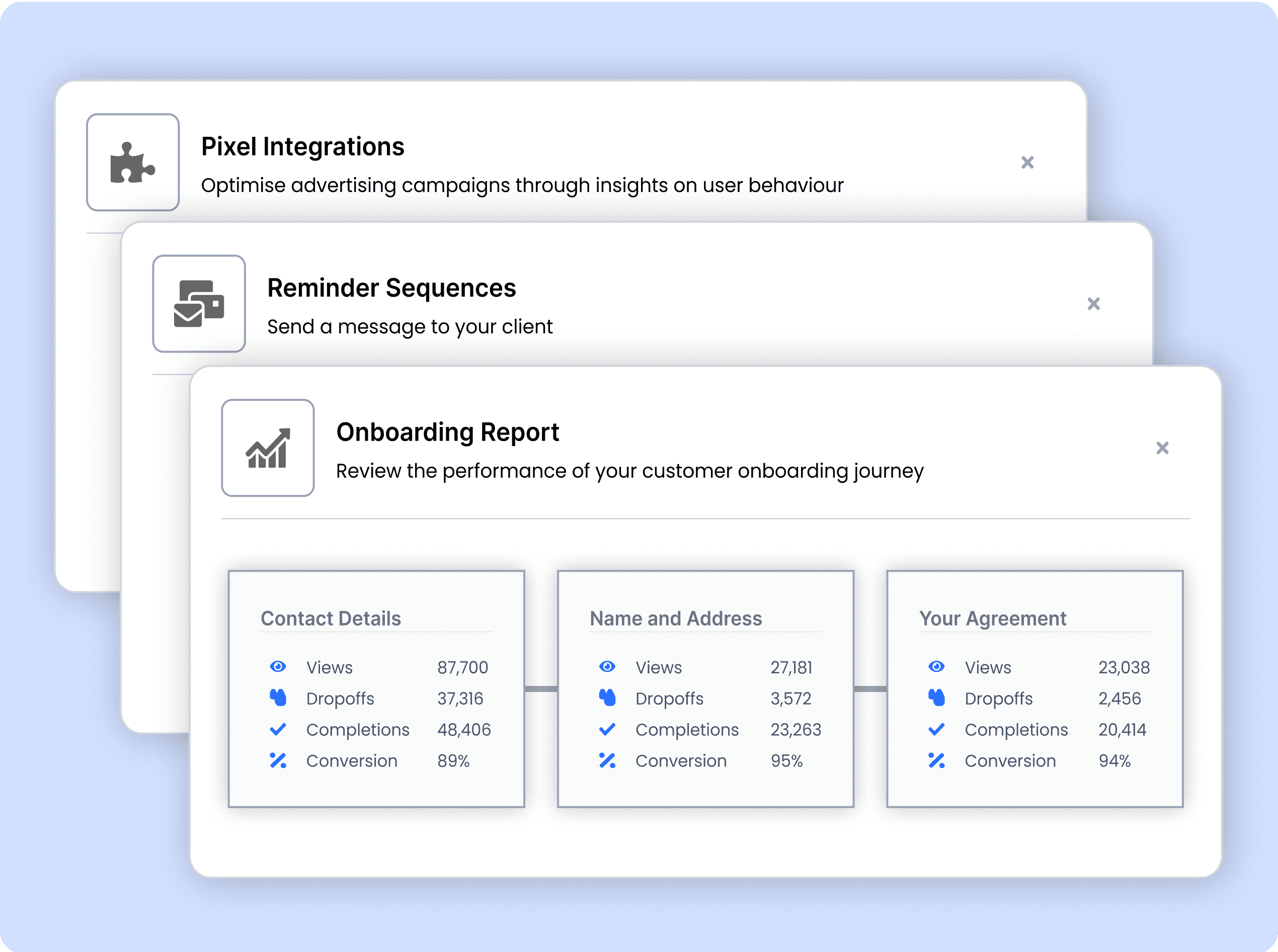
Task: Click the Your Agreement step heading
Action: pos(993,619)
